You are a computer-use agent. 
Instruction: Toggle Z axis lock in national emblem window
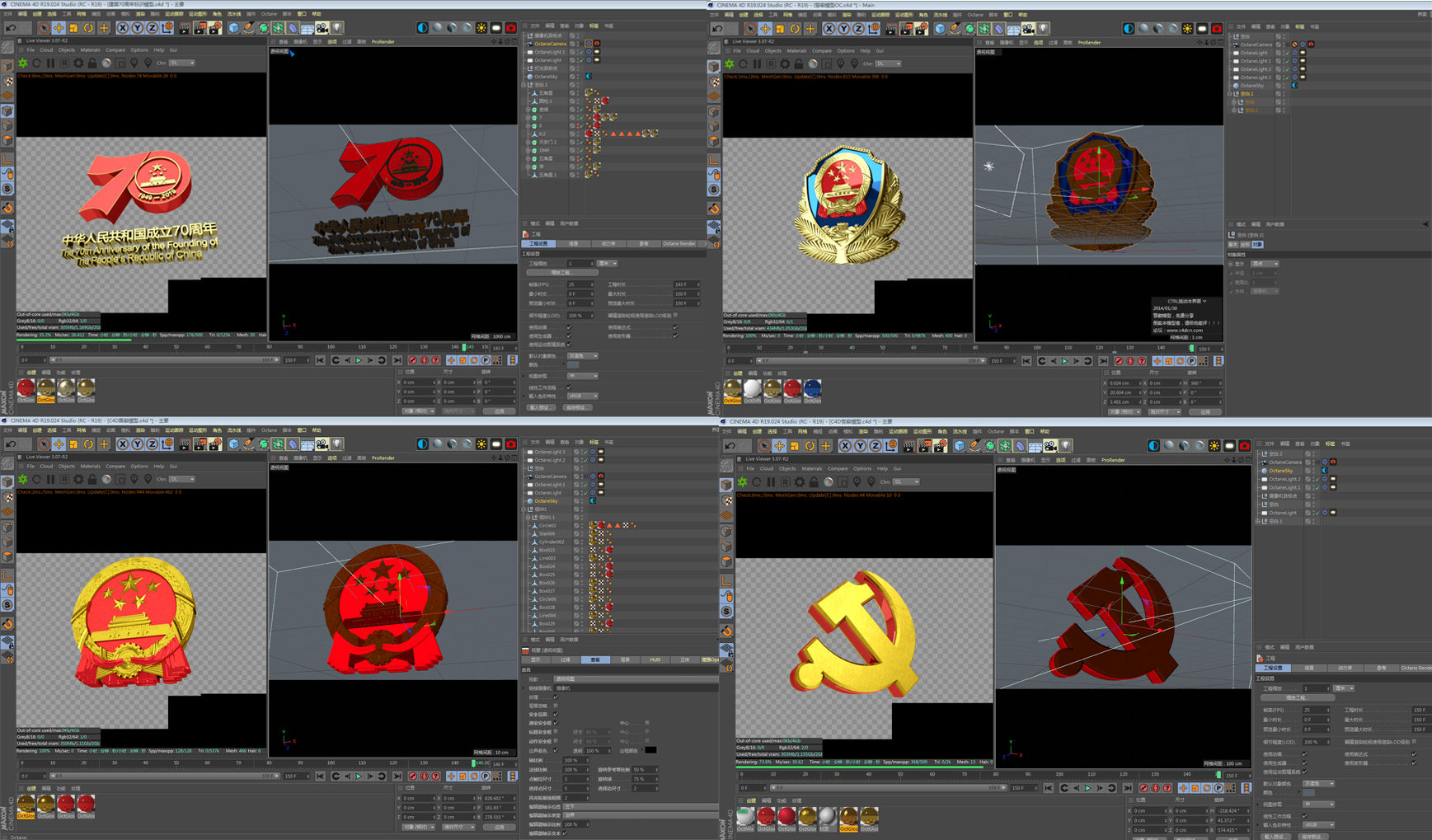(x=152, y=444)
